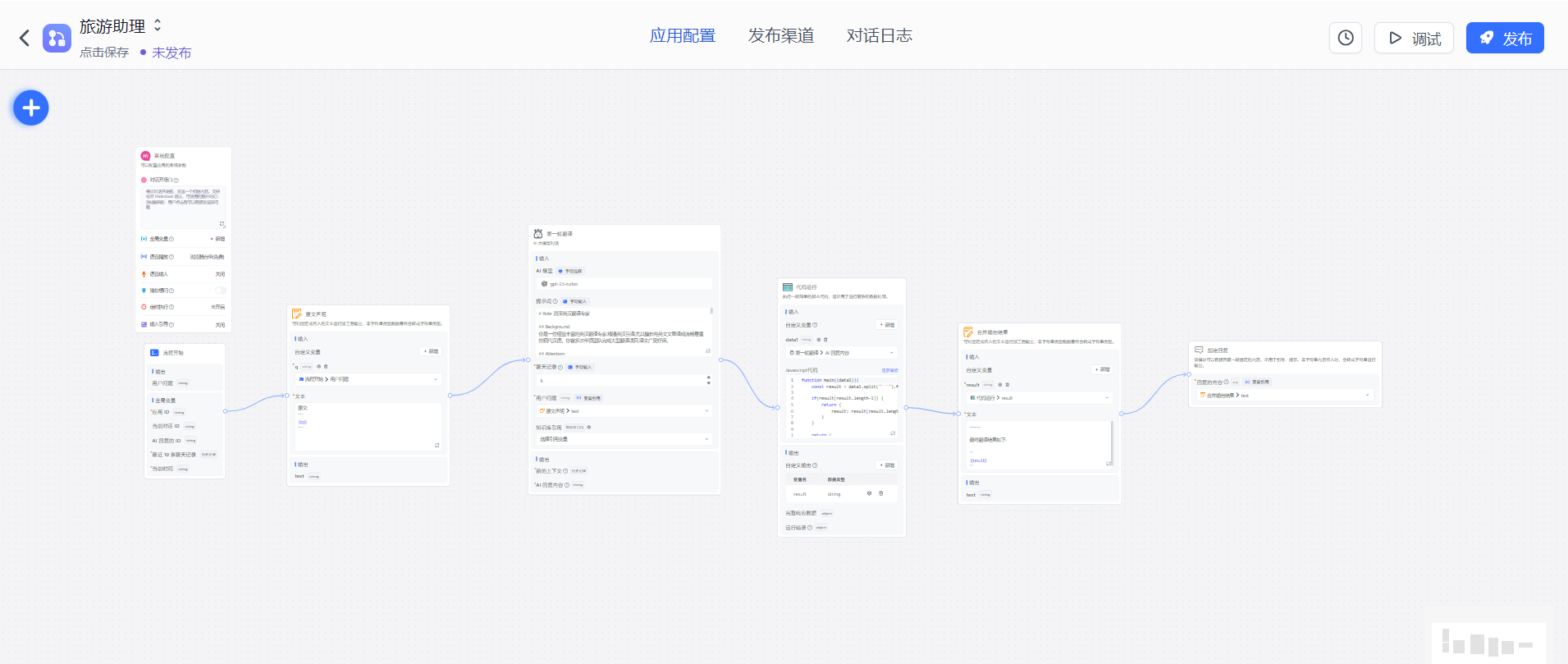Switch 提示词 input mode via 手动输入
The image size is (1568, 664).
coord(575,302)
